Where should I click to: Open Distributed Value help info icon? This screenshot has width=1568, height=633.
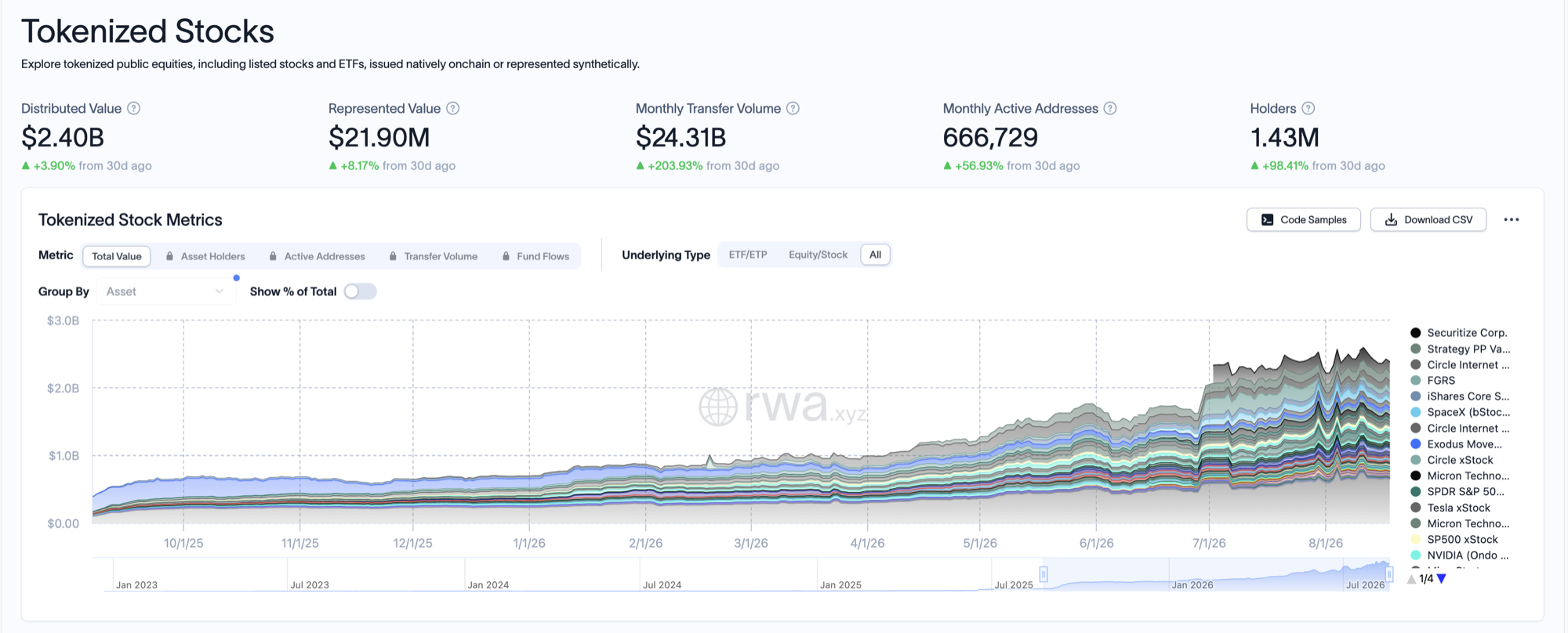134,109
